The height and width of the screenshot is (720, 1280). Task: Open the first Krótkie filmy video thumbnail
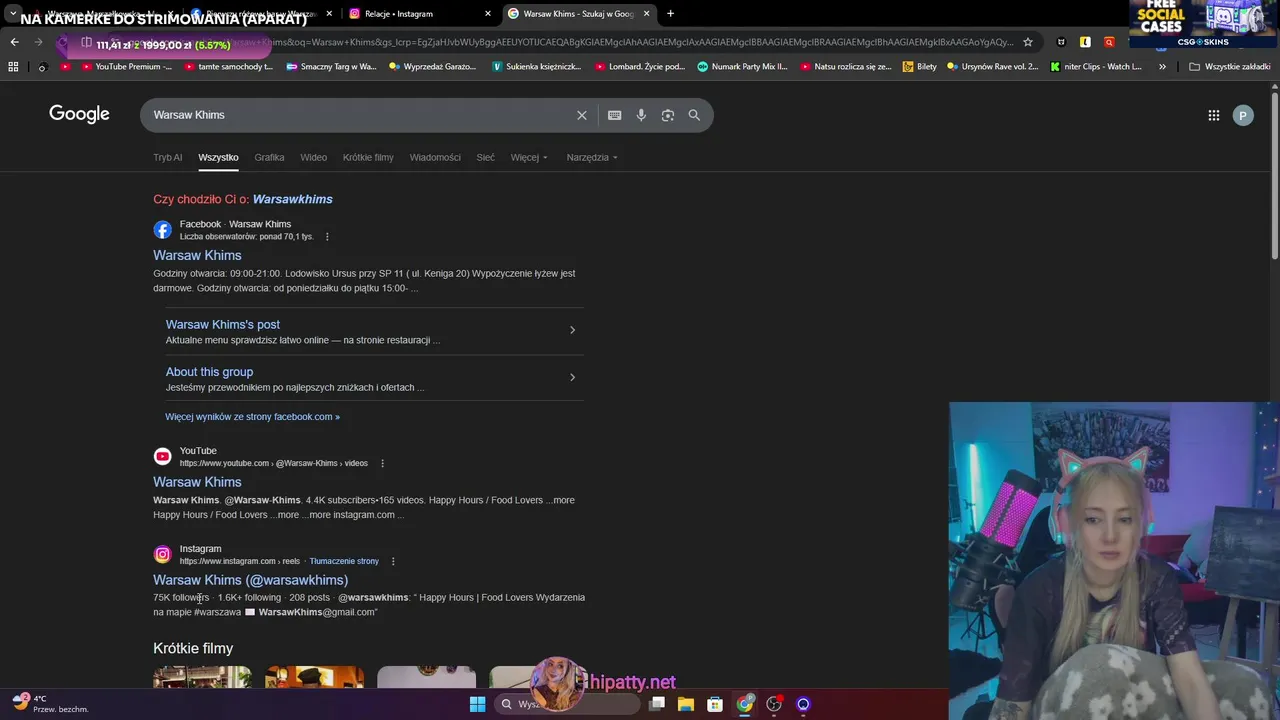[202, 677]
